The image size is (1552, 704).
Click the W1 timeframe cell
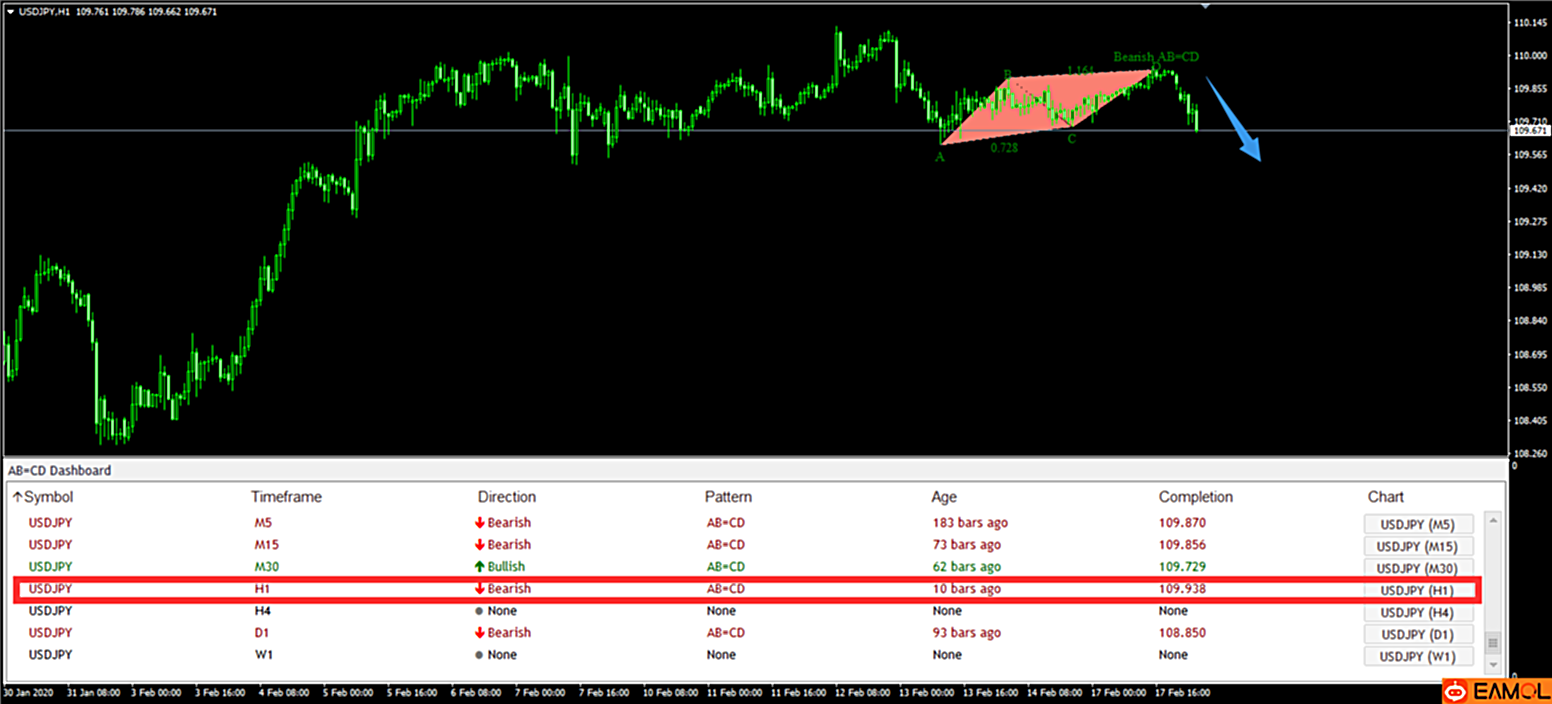tap(263, 655)
